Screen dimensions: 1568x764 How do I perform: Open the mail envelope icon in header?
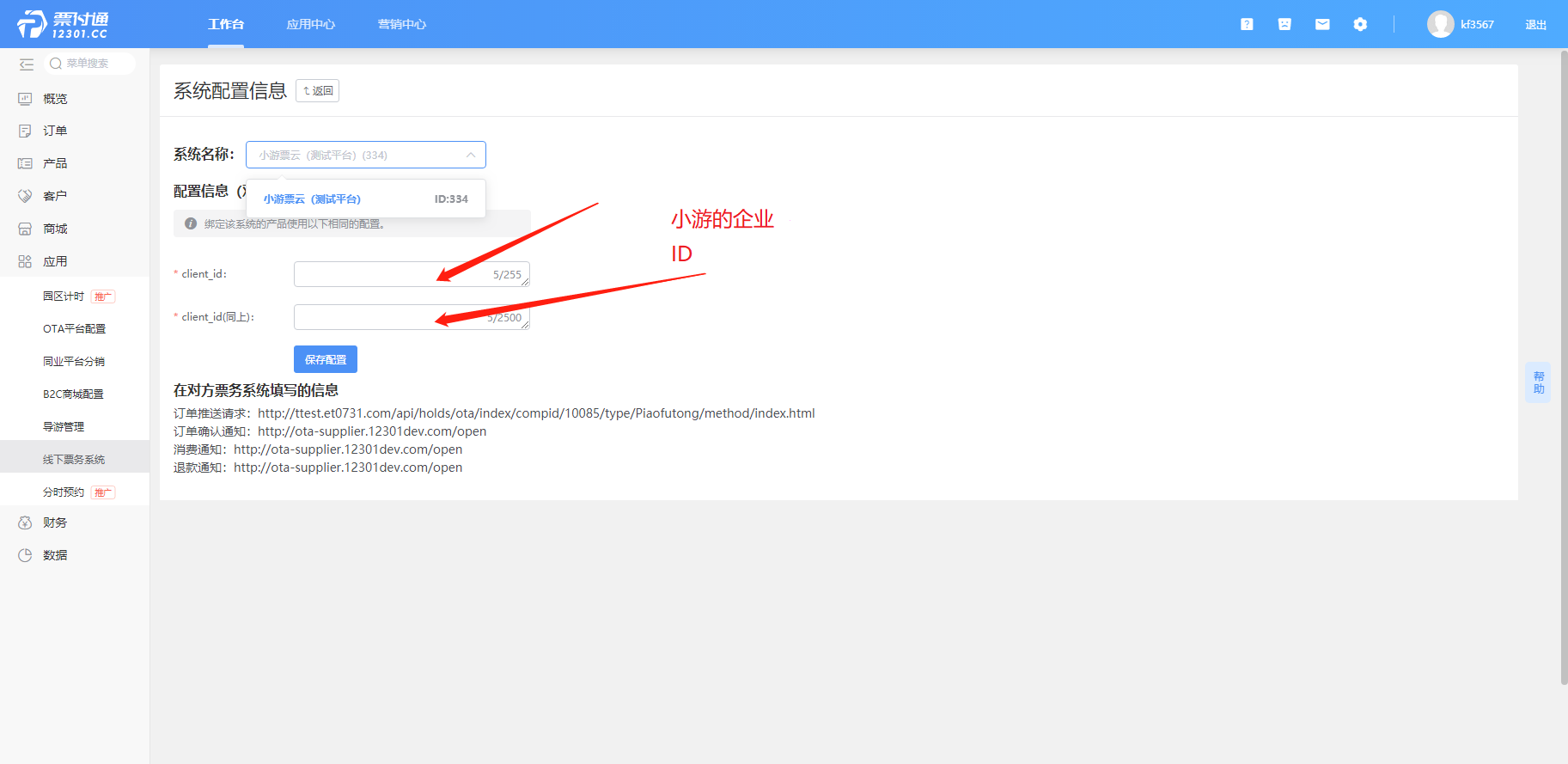[1322, 24]
